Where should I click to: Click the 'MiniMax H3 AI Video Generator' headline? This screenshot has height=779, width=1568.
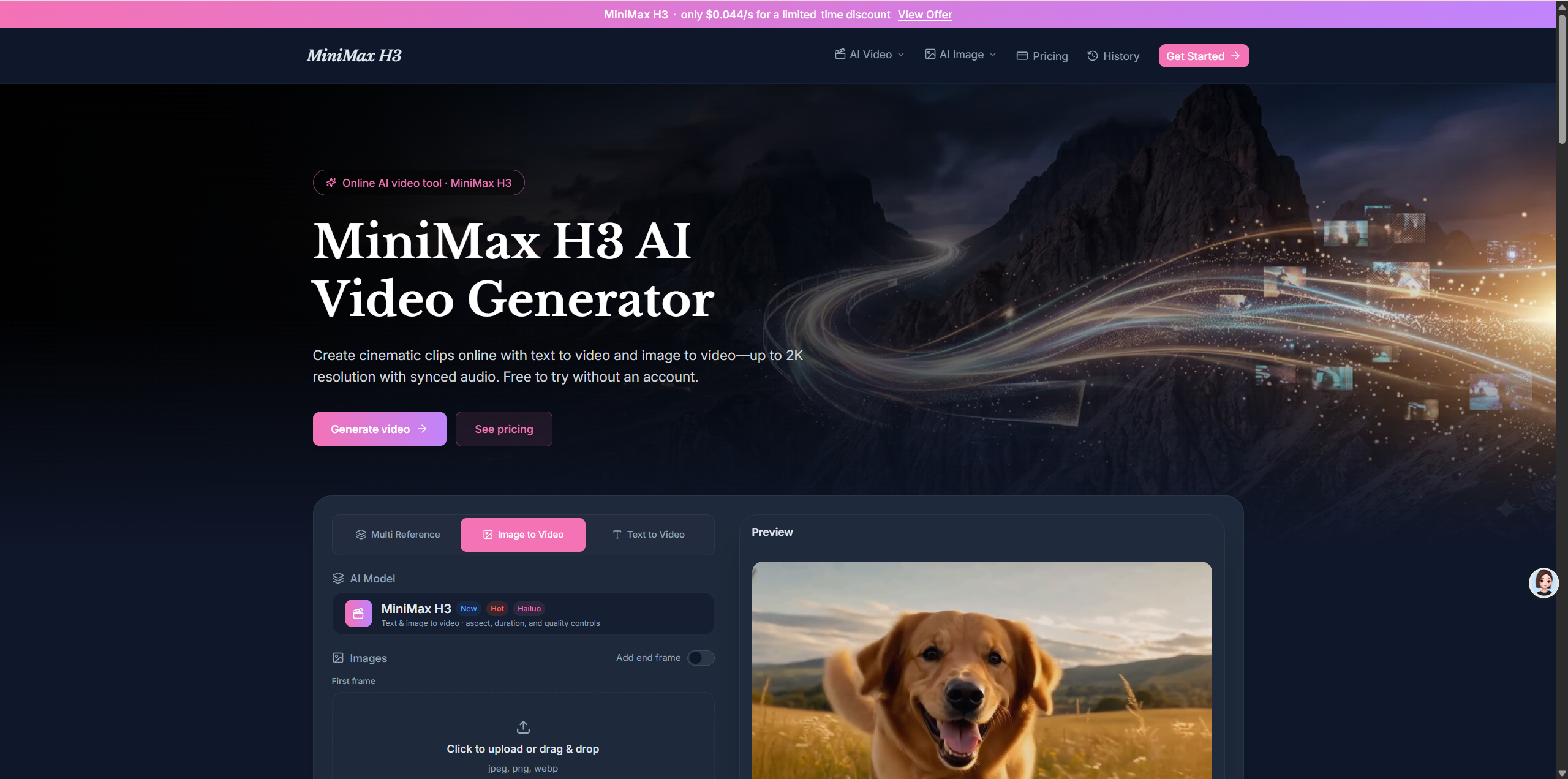[x=513, y=270]
